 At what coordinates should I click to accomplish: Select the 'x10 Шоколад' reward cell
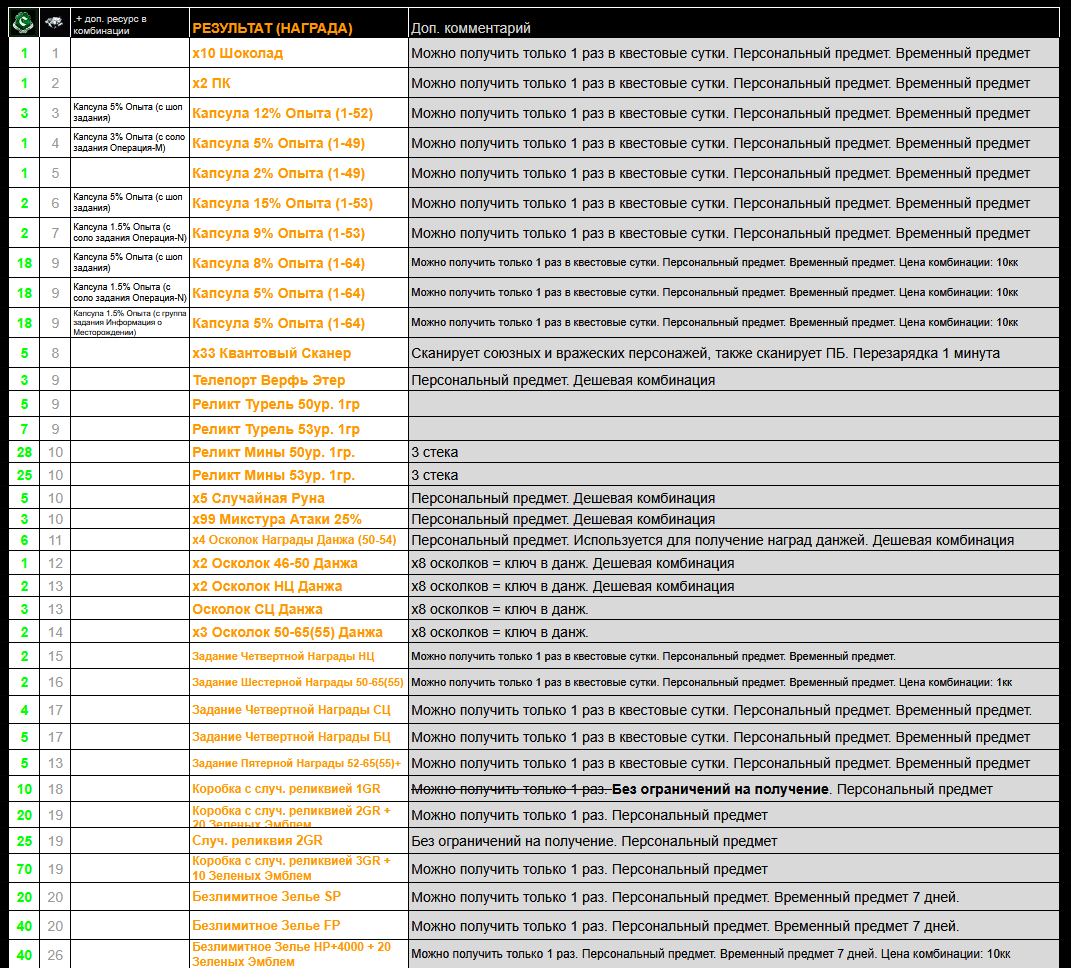(x=237, y=53)
